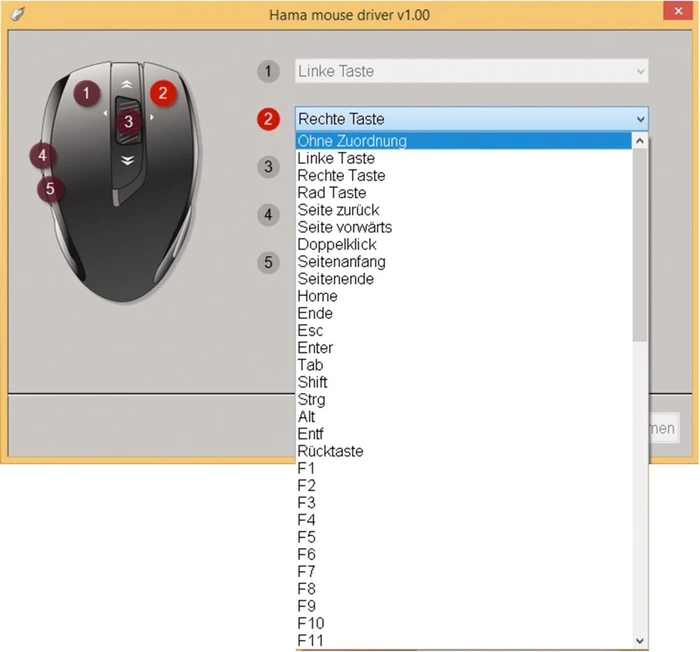Click the list scrollbar up arrow
700x652 pixels.
point(640,141)
